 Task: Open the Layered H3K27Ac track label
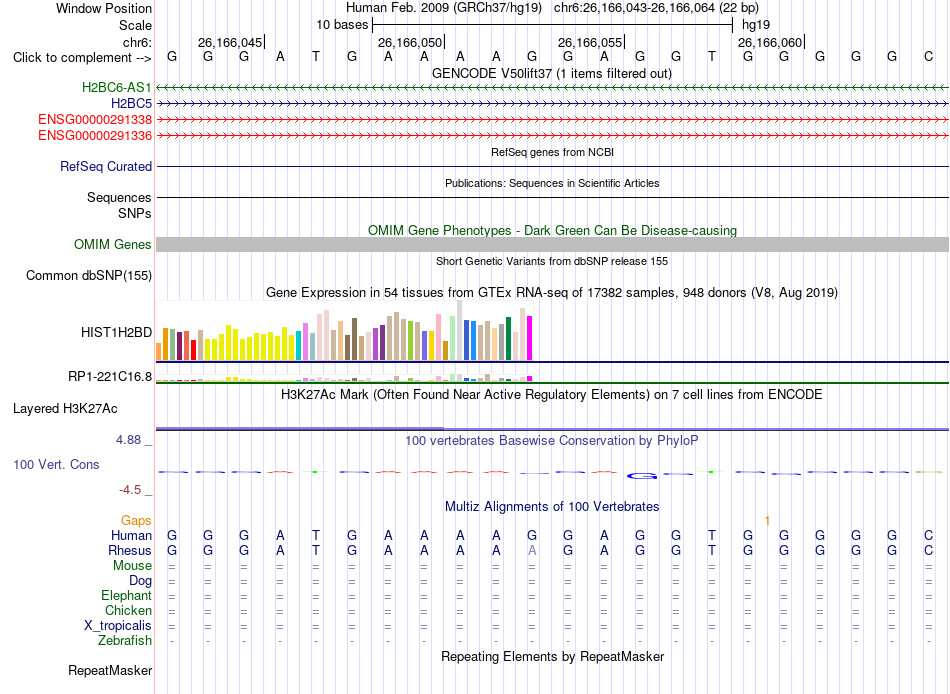(65, 409)
